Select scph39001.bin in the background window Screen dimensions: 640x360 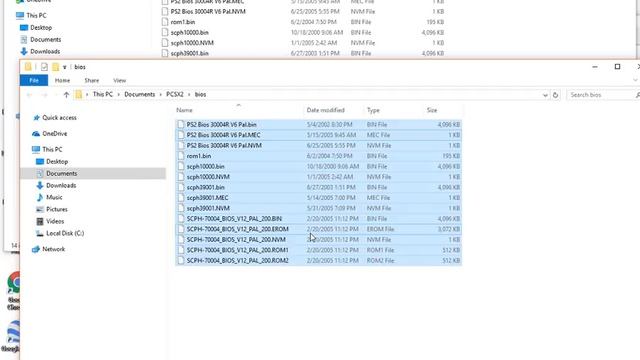pyautogui.click(x=189, y=53)
